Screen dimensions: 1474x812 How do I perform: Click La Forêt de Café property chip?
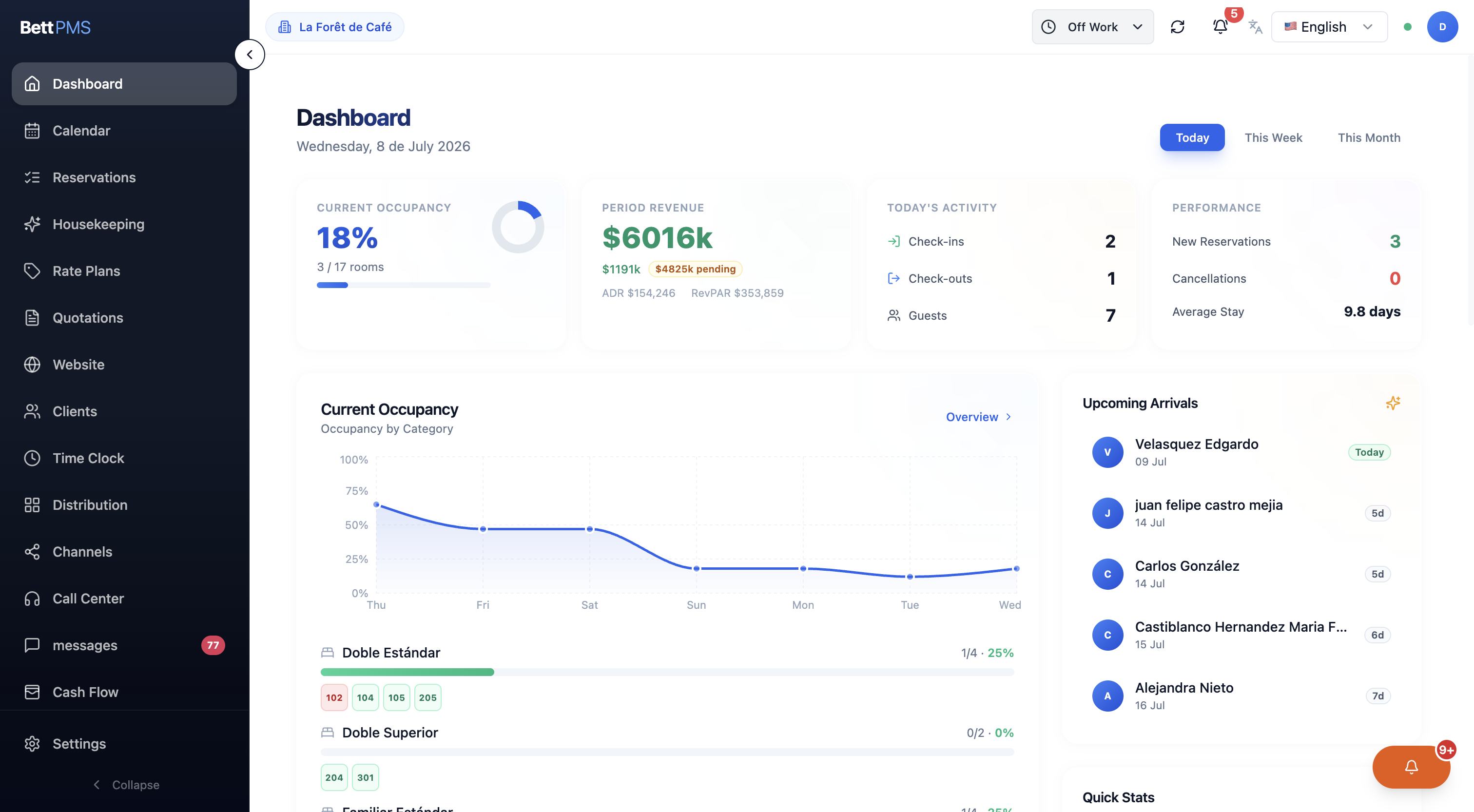click(x=335, y=27)
